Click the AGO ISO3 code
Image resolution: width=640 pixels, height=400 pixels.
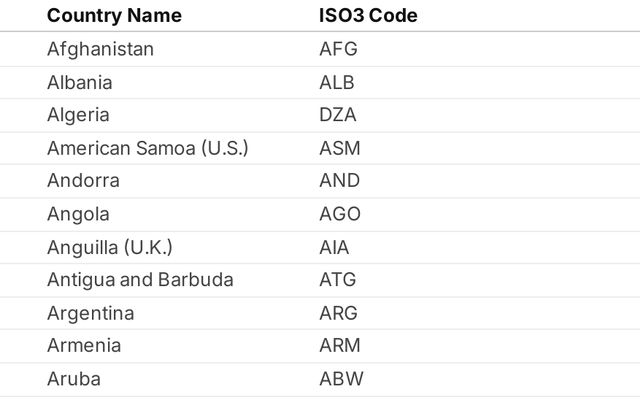(x=340, y=214)
